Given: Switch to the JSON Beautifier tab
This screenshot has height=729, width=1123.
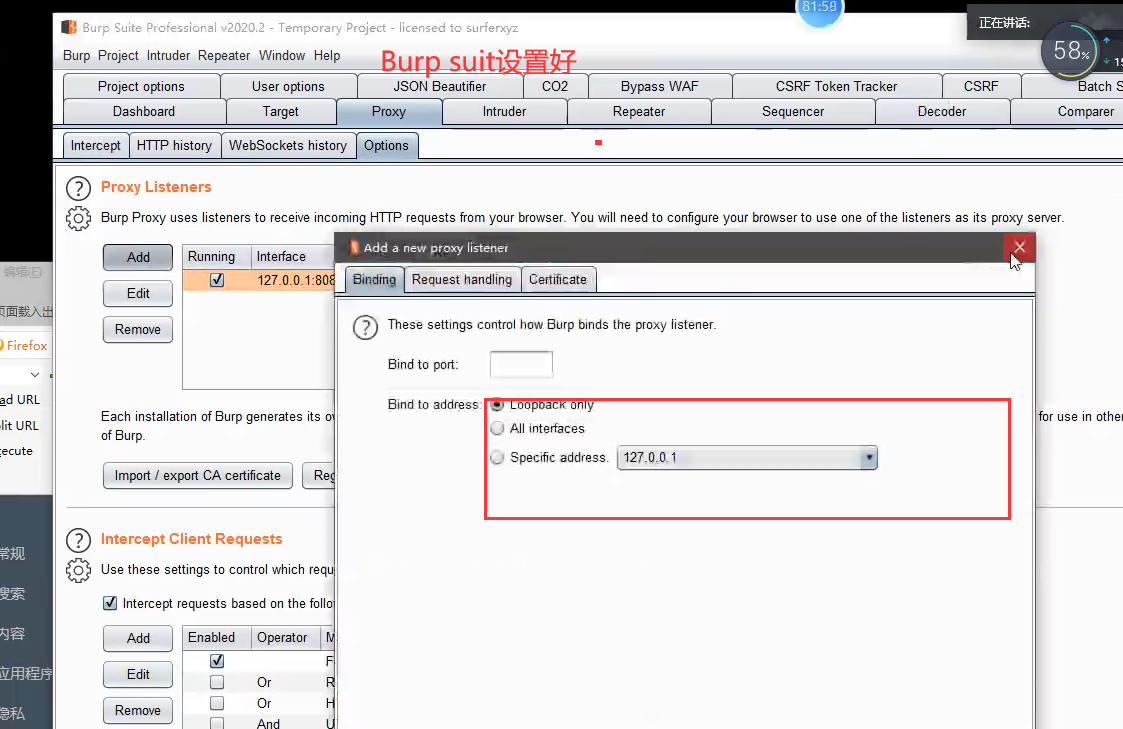Looking at the screenshot, I should tap(440, 86).
